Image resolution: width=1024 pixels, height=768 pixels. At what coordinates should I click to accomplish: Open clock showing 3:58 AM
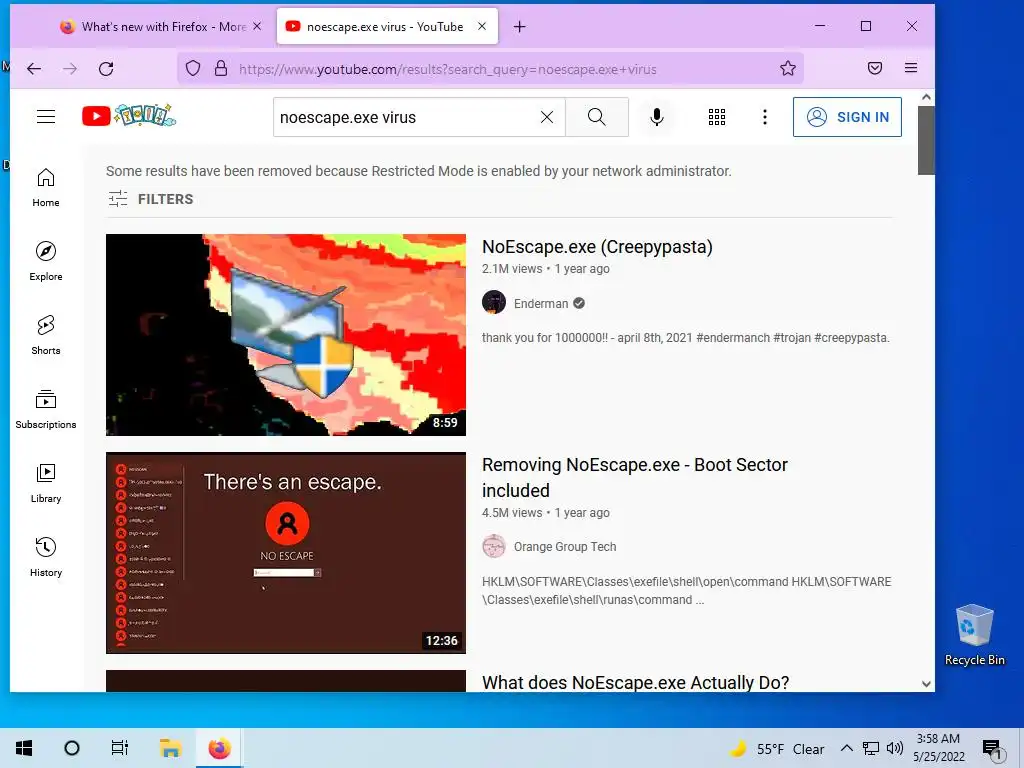tap(938, 748)
